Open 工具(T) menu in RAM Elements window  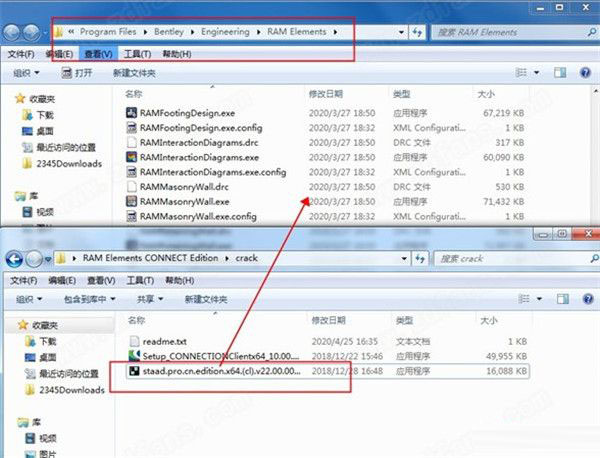[138, 54]
